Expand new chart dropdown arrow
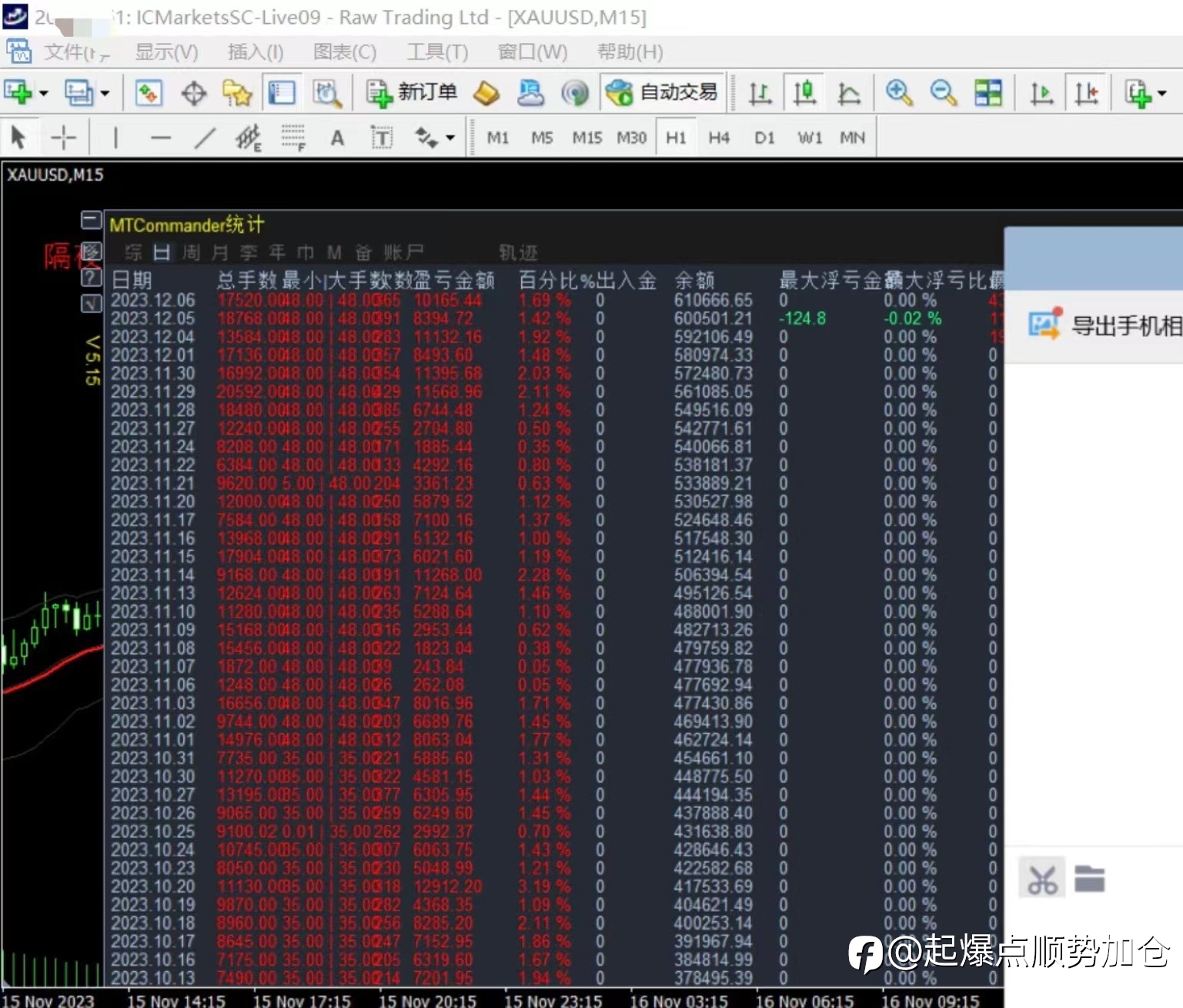This screenshot has height=1008, width=1183. pos(43,94)
